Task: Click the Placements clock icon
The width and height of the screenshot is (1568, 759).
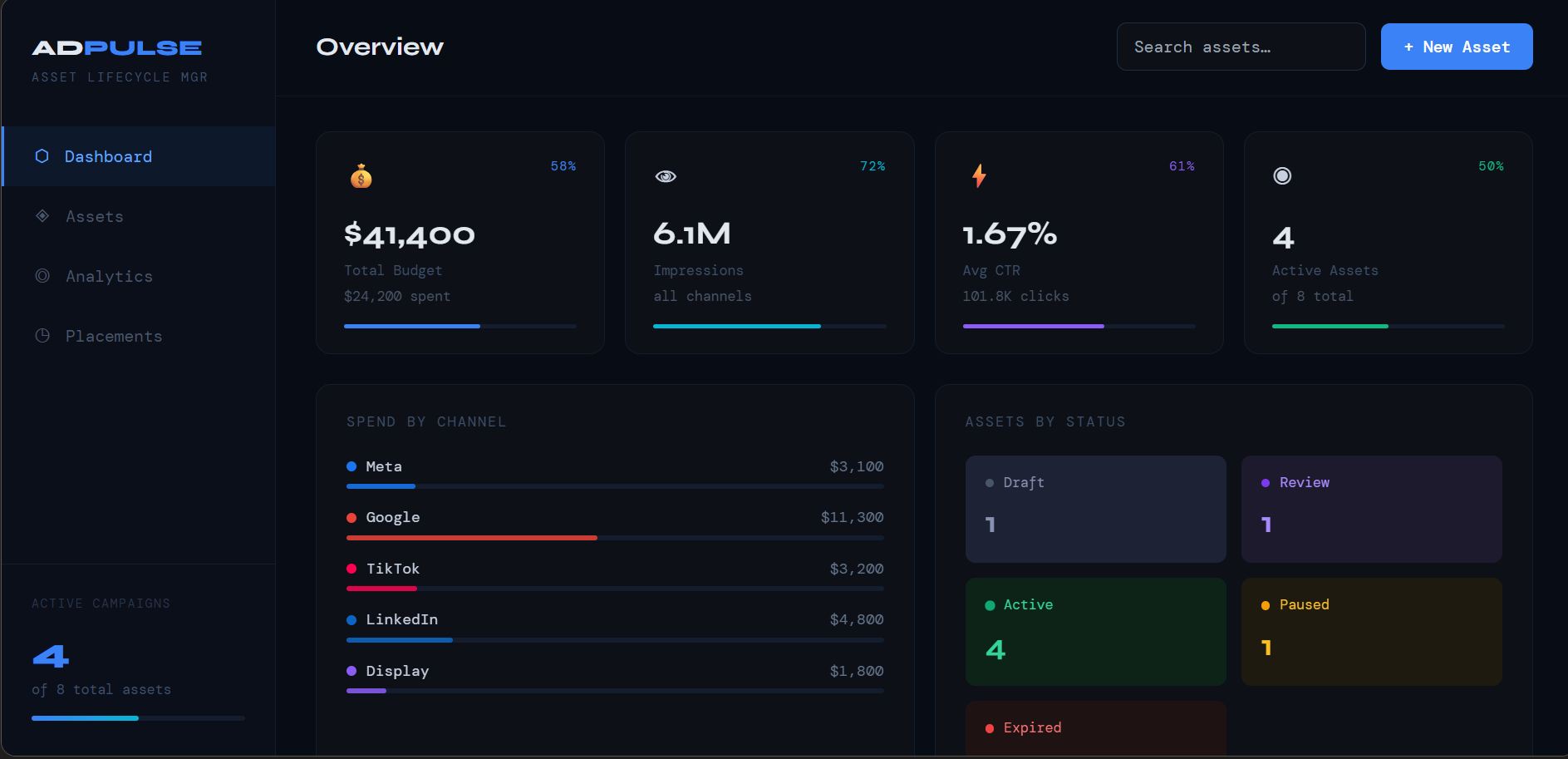Action: [42, 336]
